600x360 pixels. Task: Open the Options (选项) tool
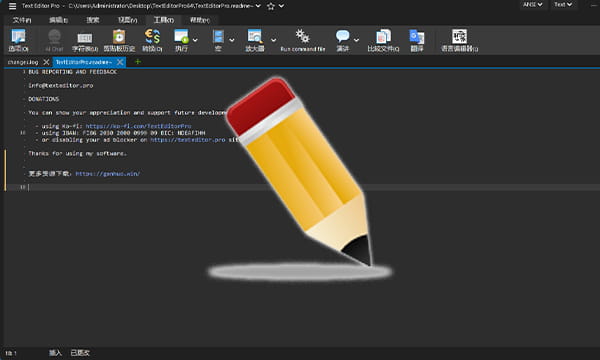click(18, 41)
